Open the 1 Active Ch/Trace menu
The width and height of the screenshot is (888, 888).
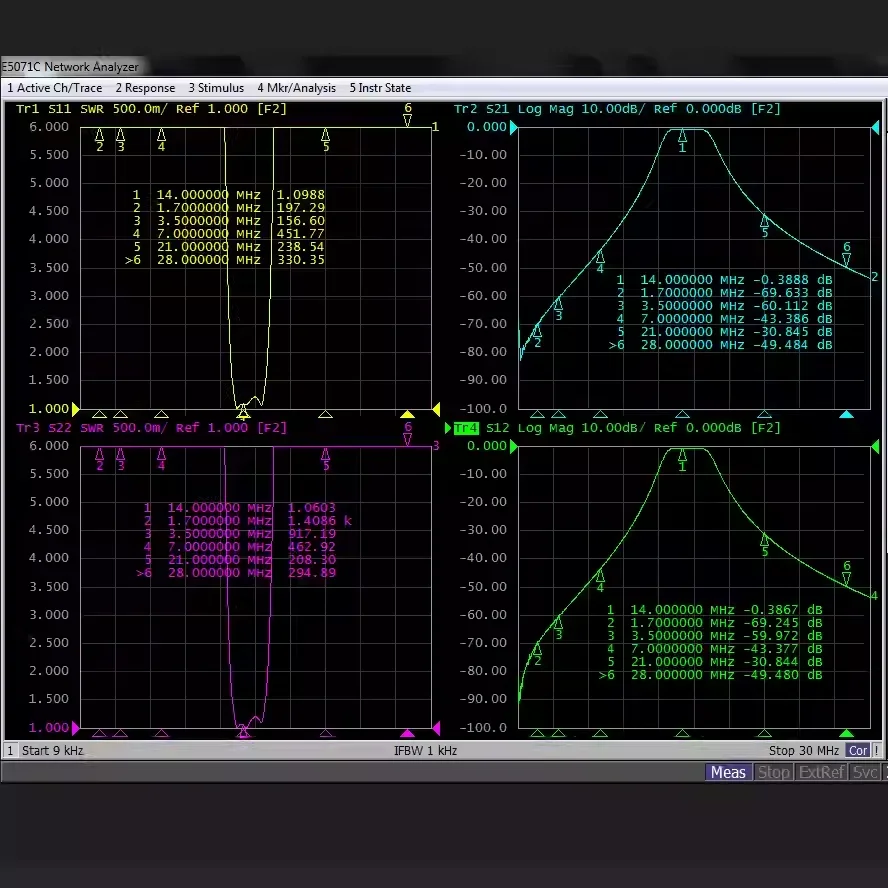point(55,88)
